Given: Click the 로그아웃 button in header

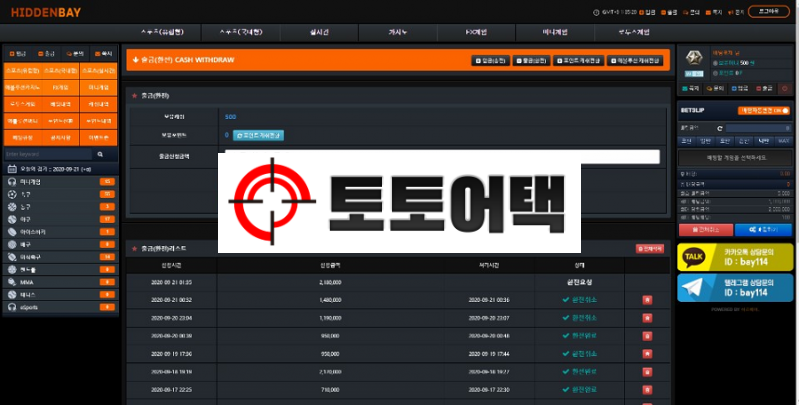Looking at the screenshot, I should (768, 12).
